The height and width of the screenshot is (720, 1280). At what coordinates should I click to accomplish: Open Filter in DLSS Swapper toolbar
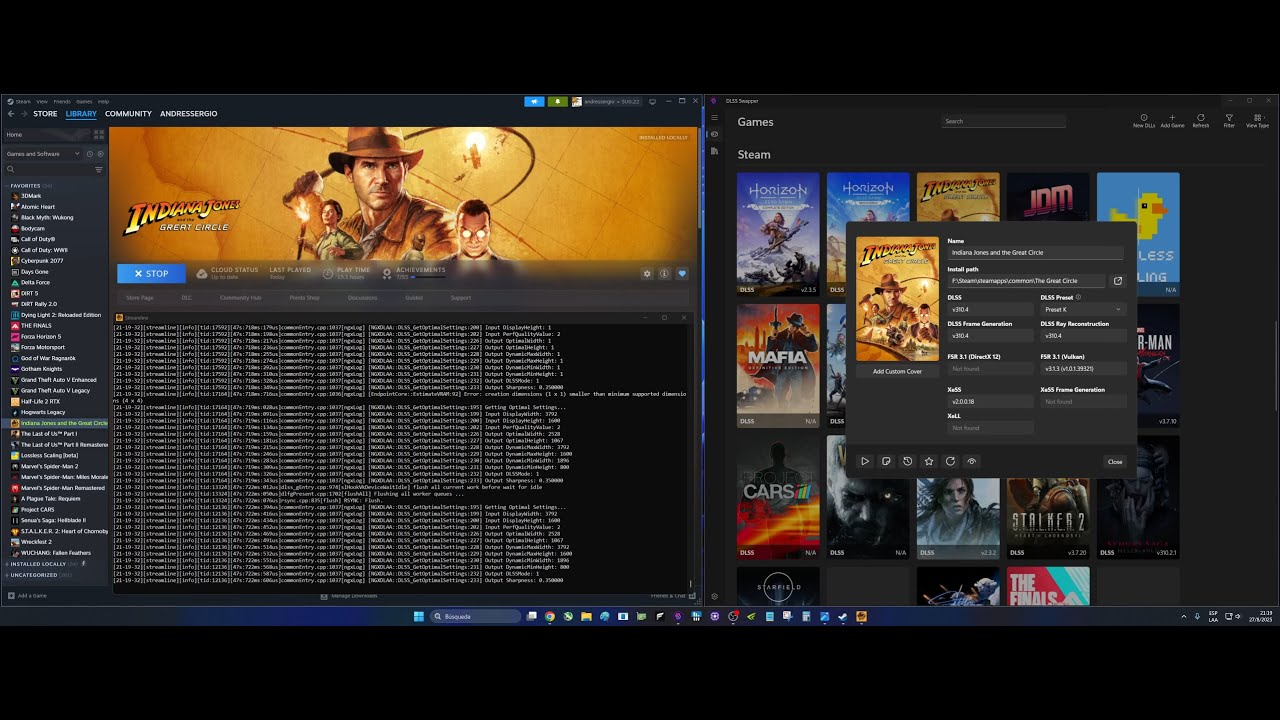[x=1229, y=121]
